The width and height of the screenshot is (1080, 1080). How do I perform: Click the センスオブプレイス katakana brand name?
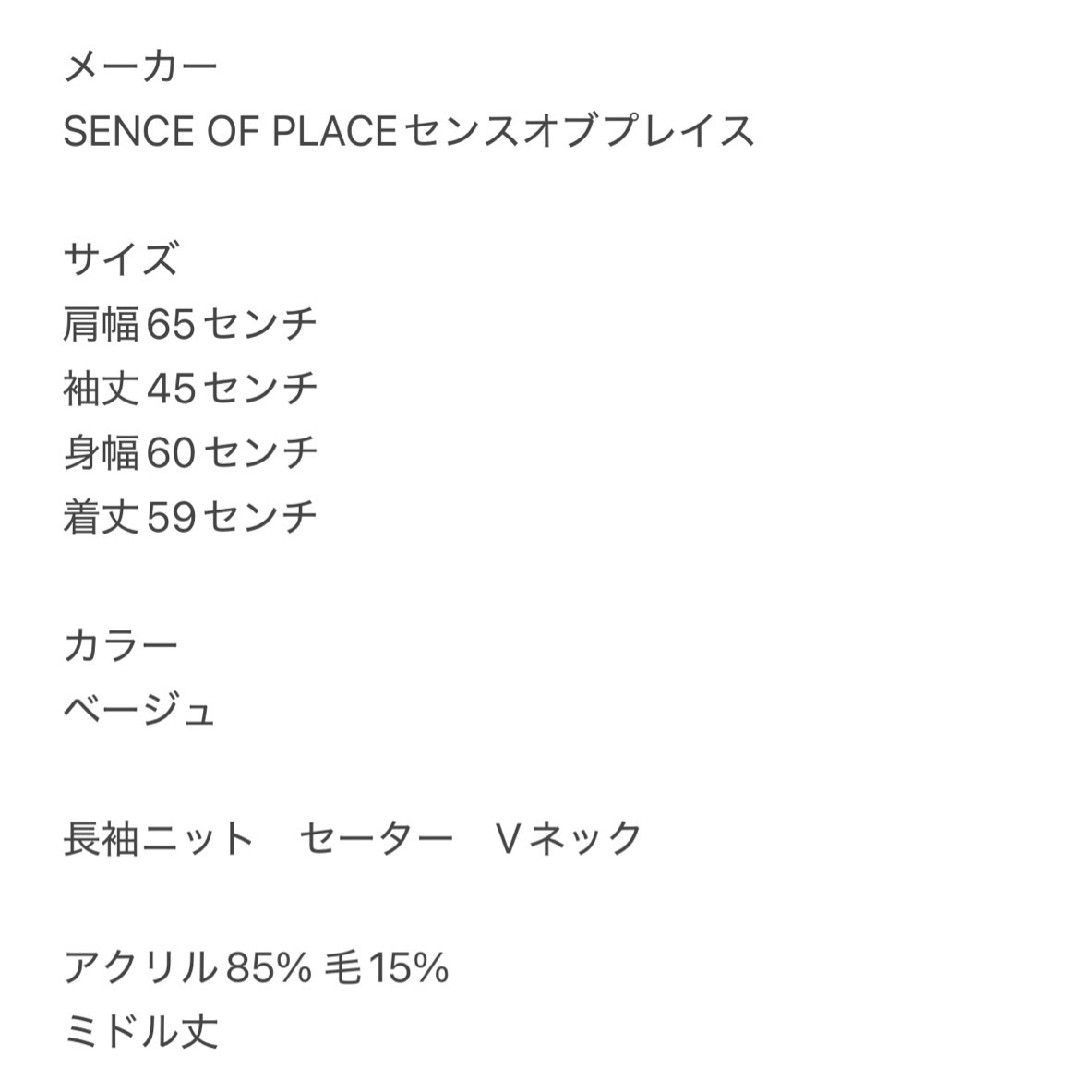[579, 131]
